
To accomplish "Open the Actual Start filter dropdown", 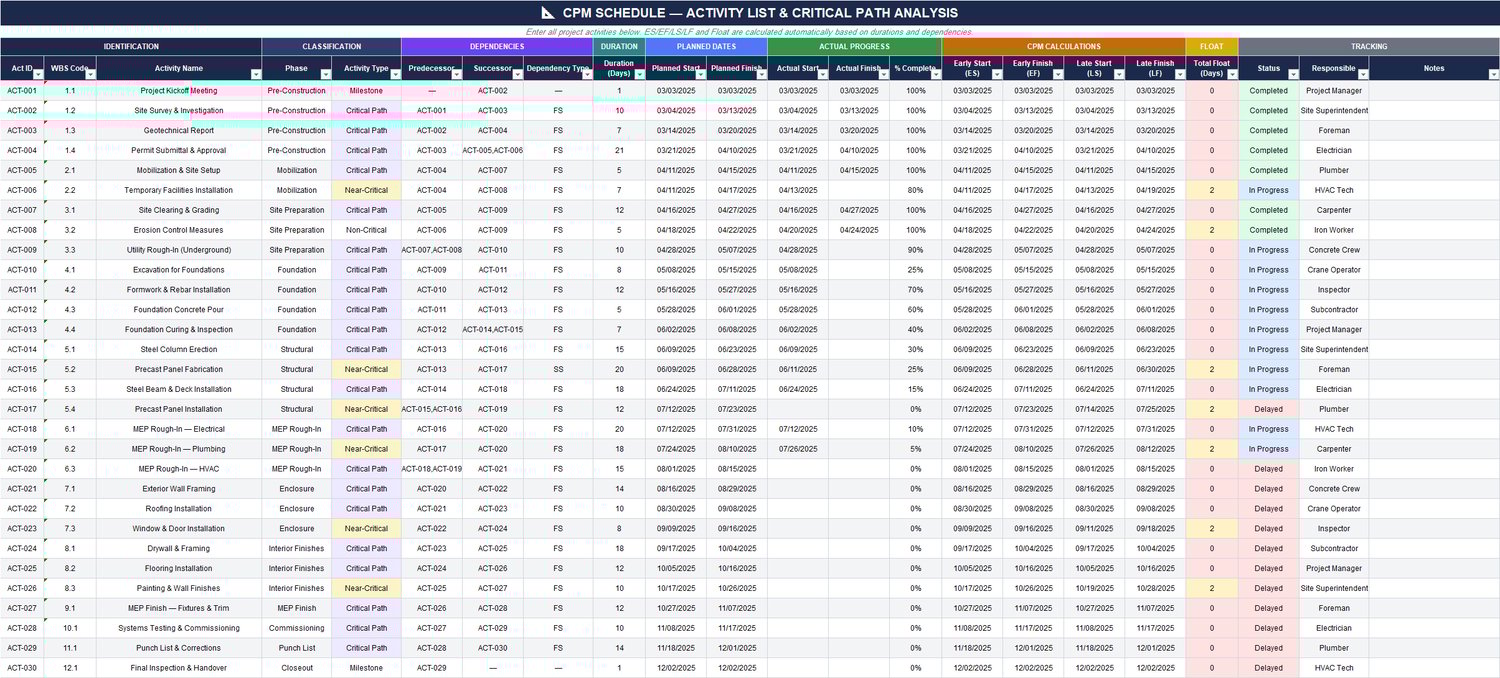I will [822, 74].
